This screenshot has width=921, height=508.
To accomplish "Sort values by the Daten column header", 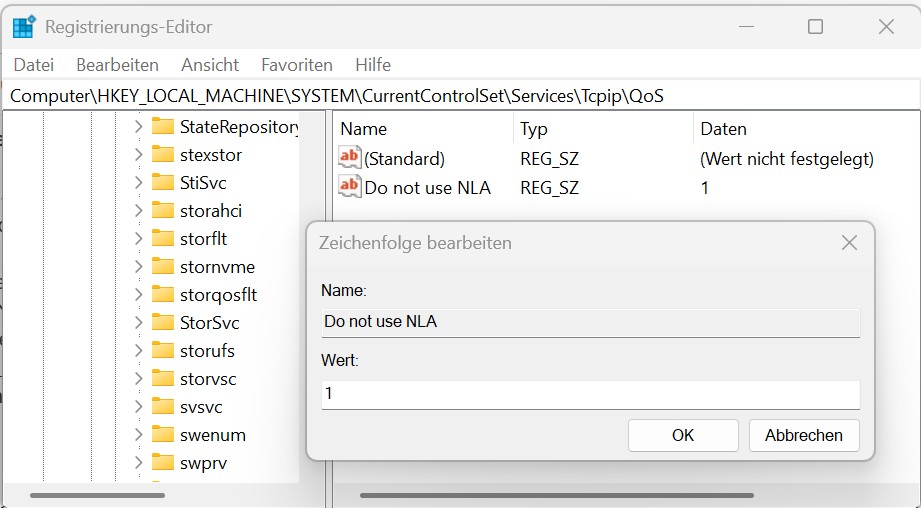I will pos(806,129).
